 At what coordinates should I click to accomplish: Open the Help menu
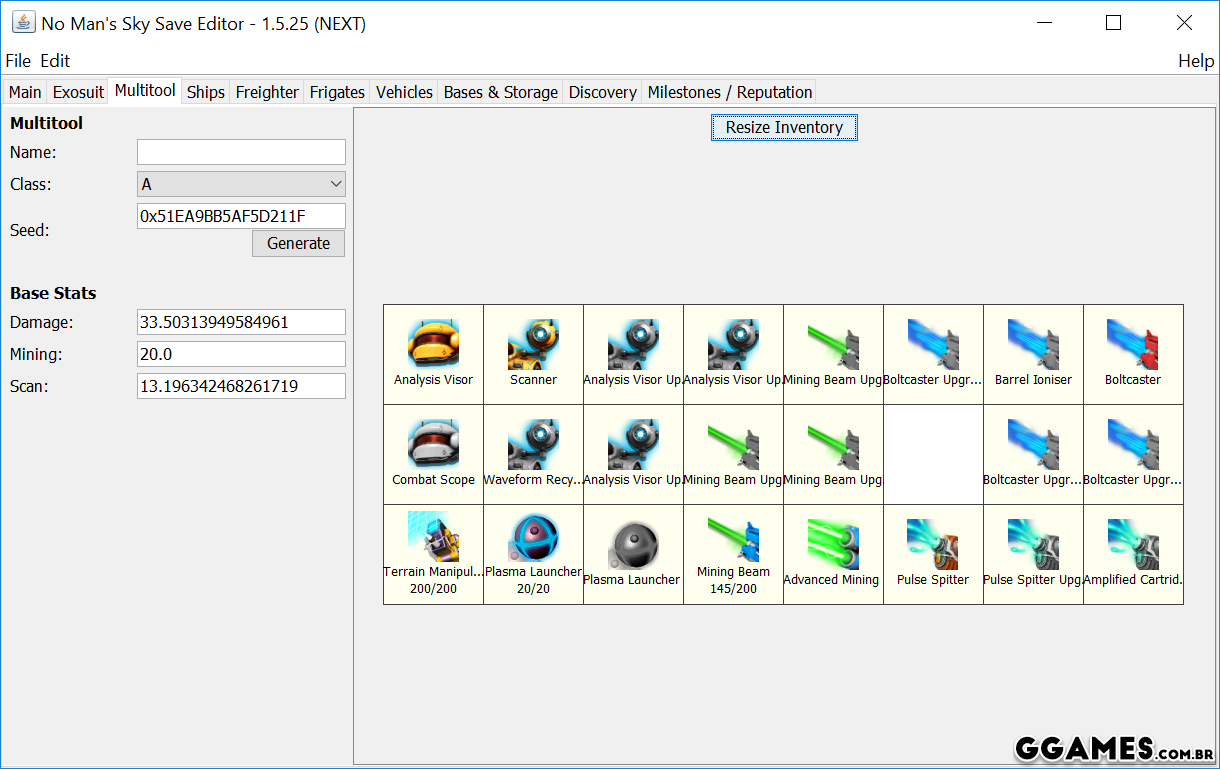click(x=1195, y=61)
